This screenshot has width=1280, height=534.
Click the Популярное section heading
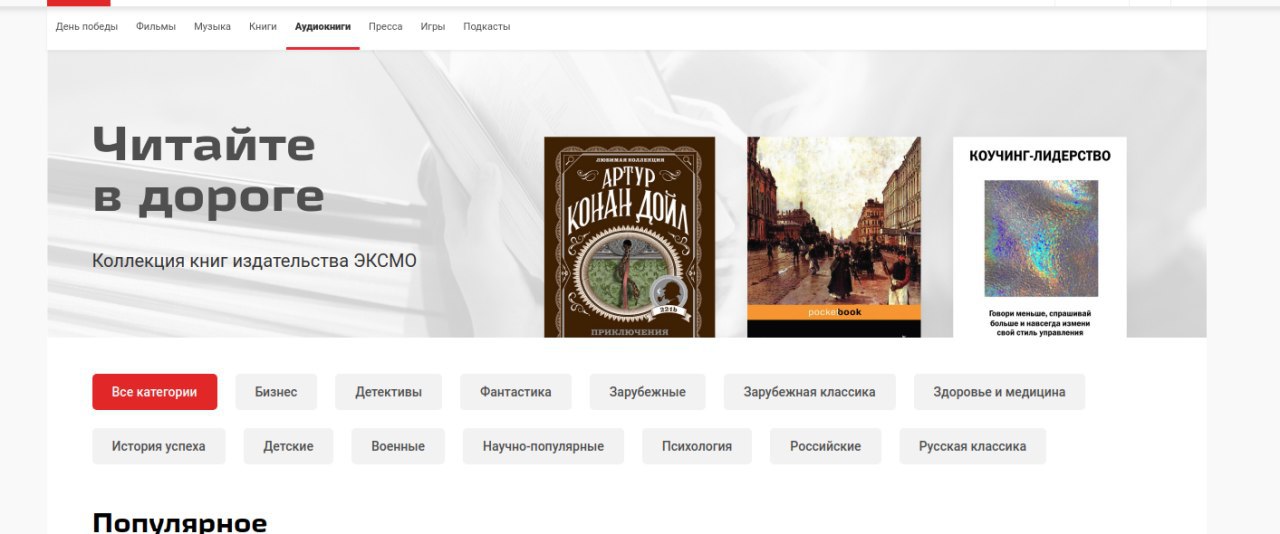tap(180, 522)
